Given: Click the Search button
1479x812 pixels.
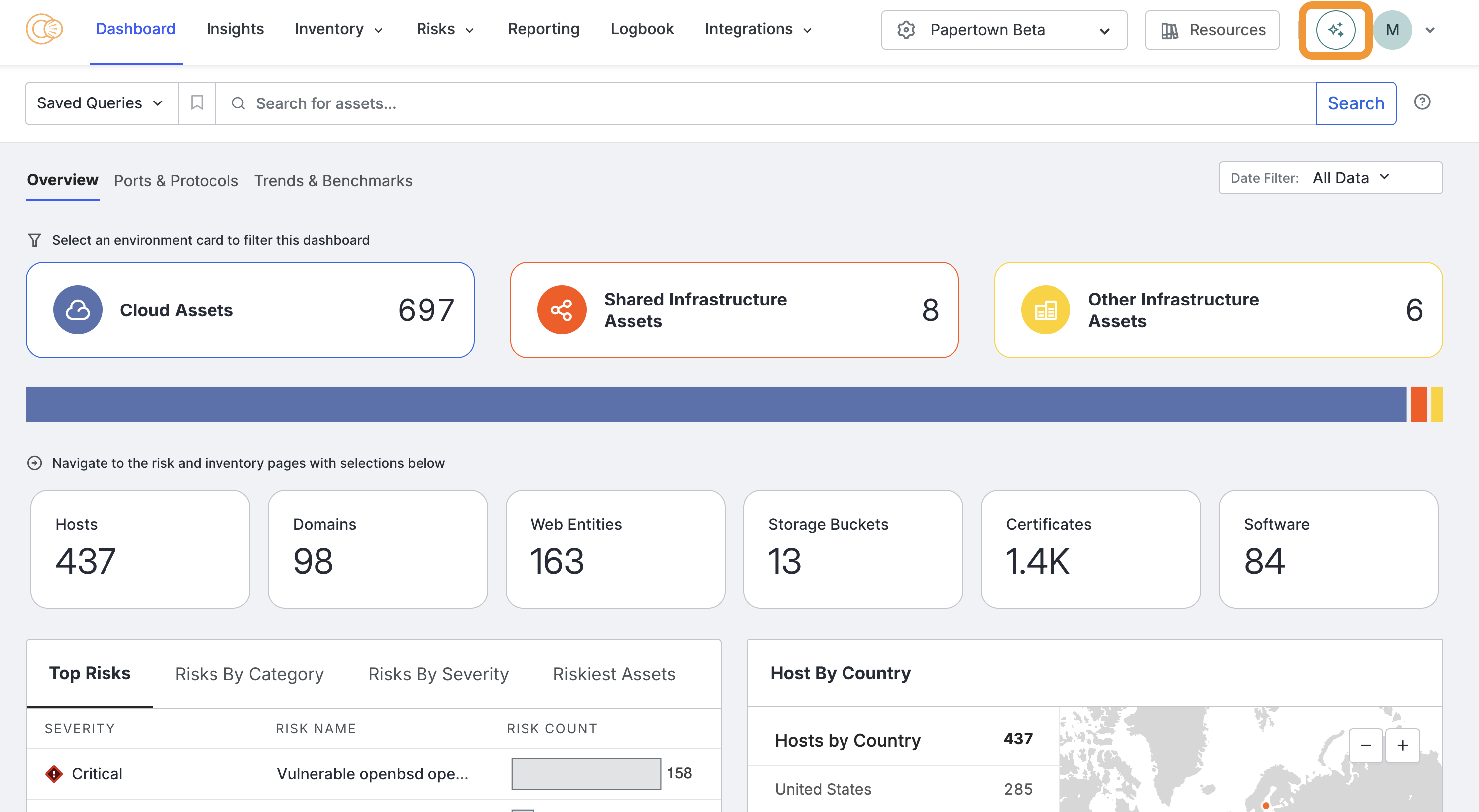Looking at the screenshot, I should (1355, 103).
